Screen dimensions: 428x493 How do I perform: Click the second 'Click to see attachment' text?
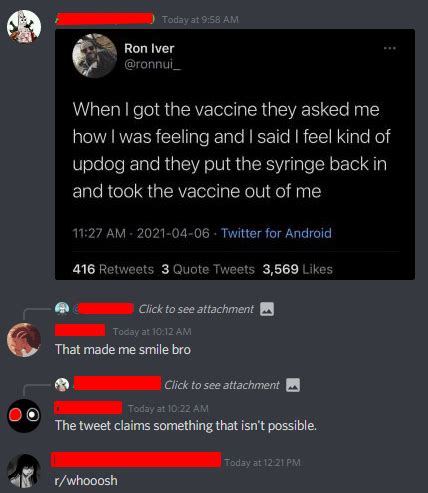pos(222,385)
